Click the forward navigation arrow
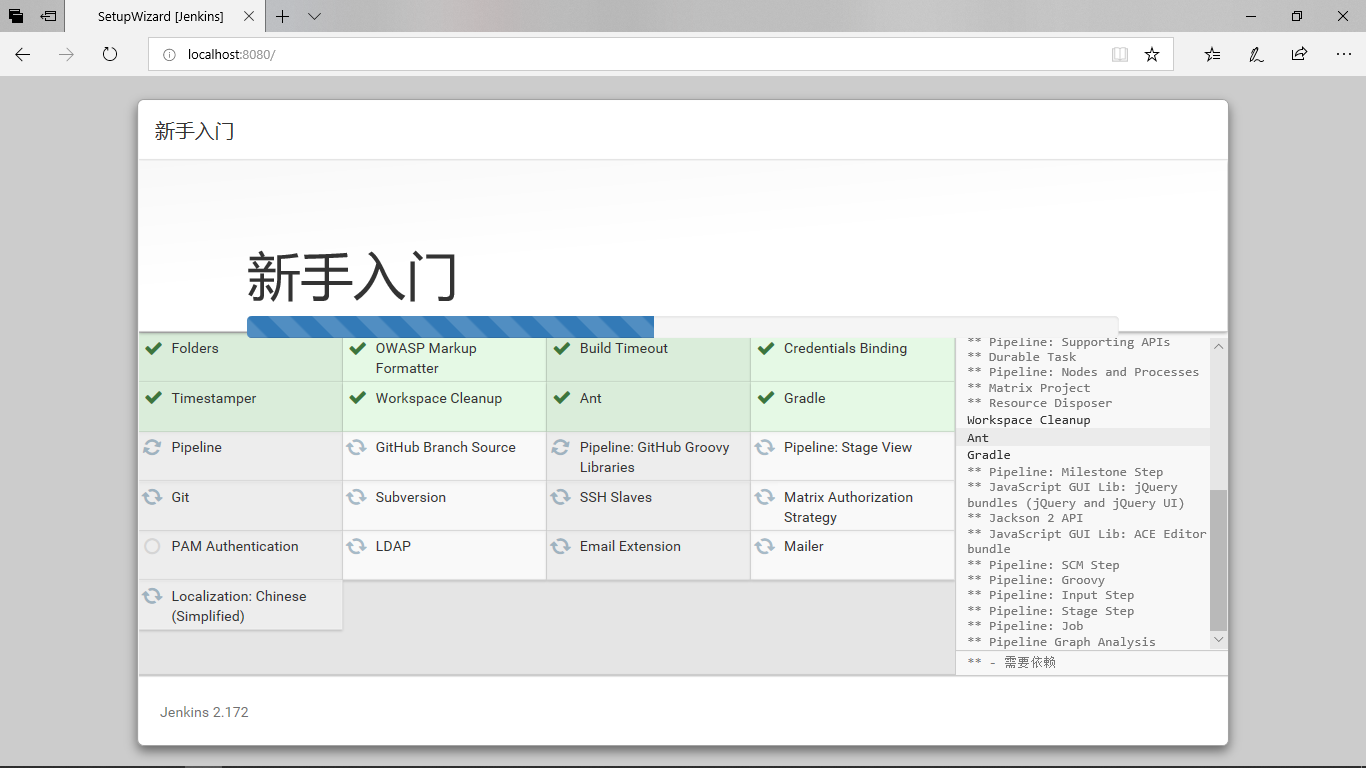Image resolution: width=1366 pixels, height=768 pixels. [x=66, y=54]
